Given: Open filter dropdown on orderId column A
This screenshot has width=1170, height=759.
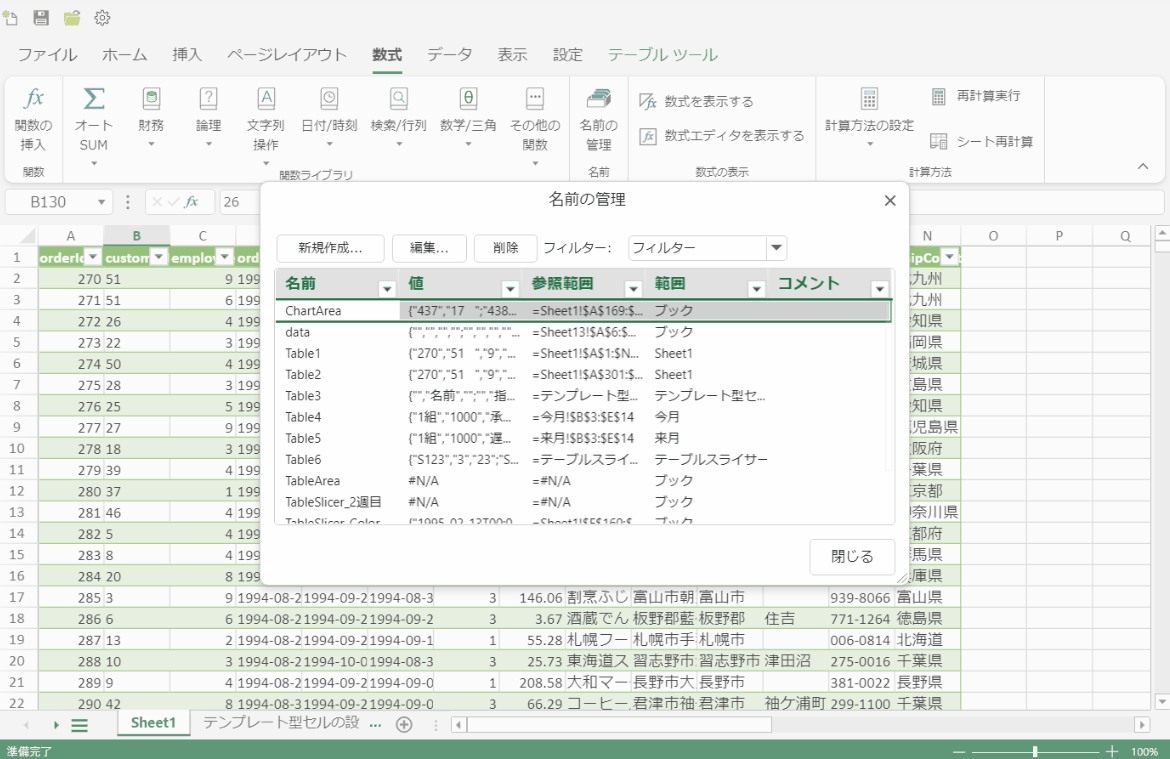Looking at the screenshot, I should click(93, 257).
